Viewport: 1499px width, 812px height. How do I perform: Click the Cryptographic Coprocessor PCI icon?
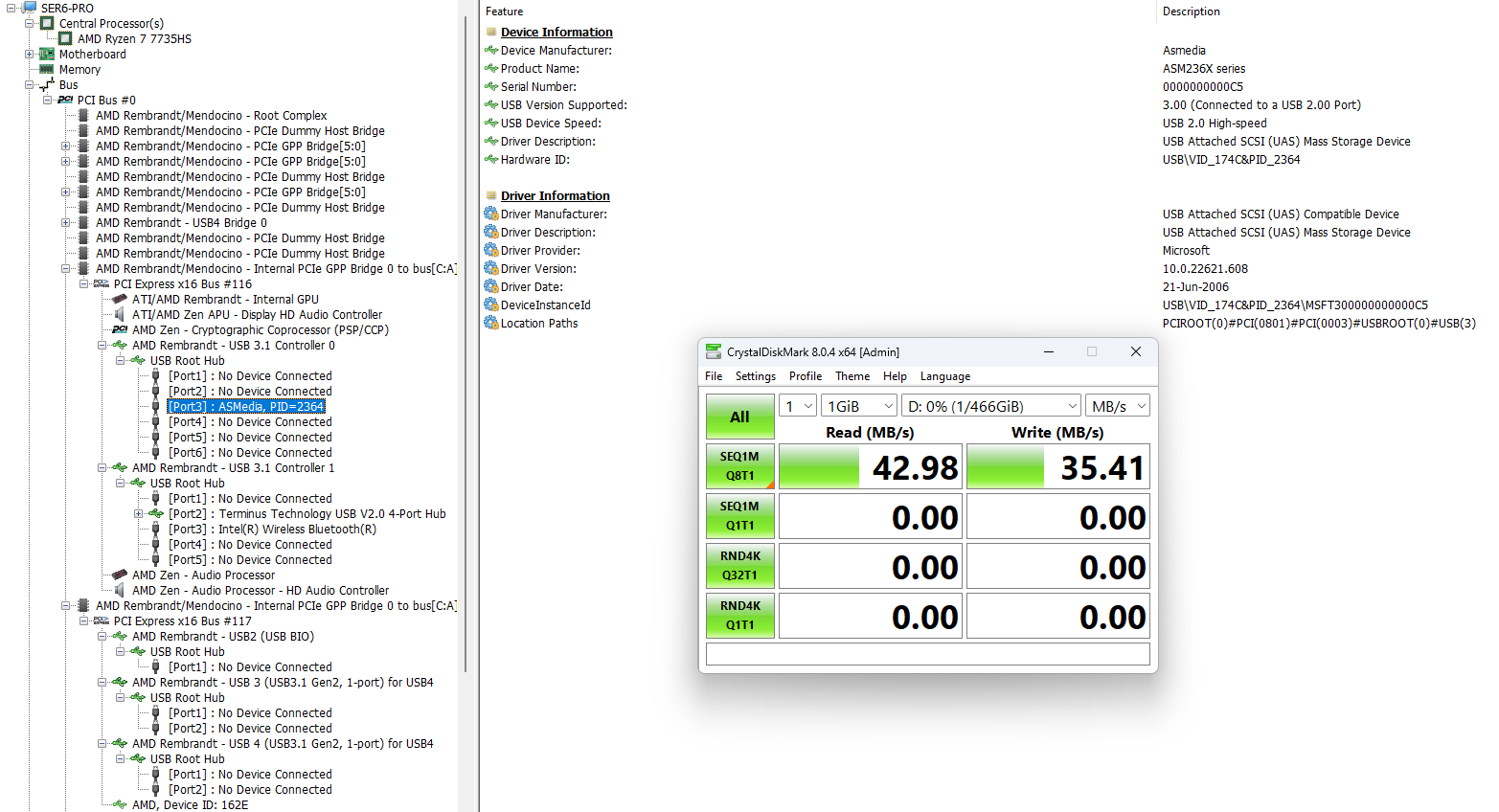tap(120, 329)
